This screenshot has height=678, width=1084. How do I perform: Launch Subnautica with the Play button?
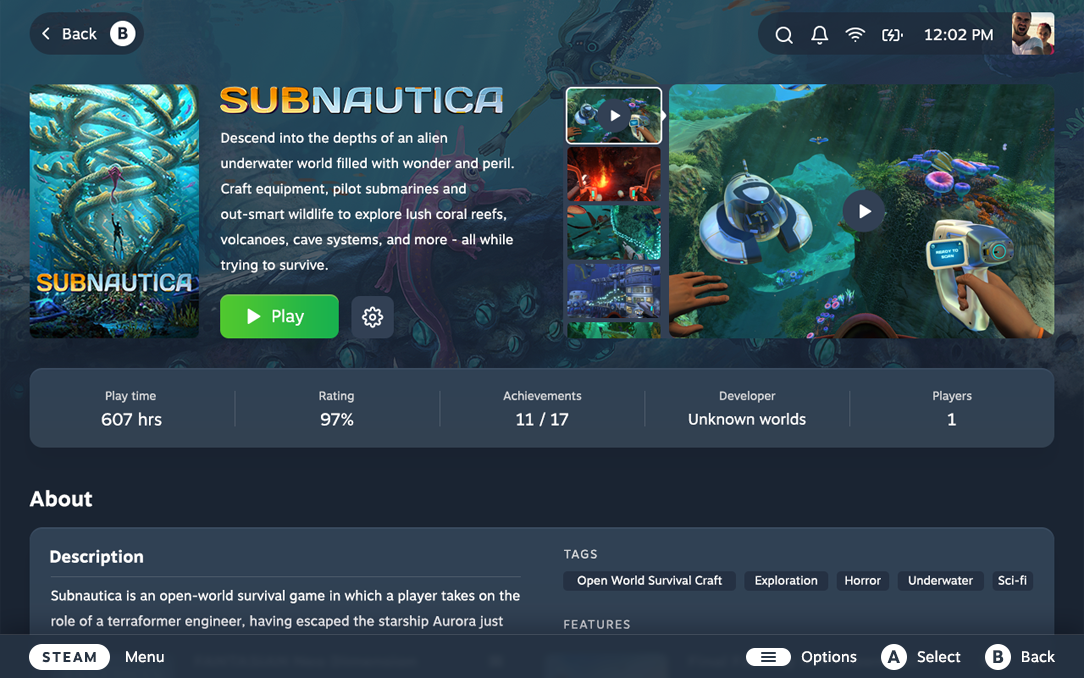[x=279, y=317]
